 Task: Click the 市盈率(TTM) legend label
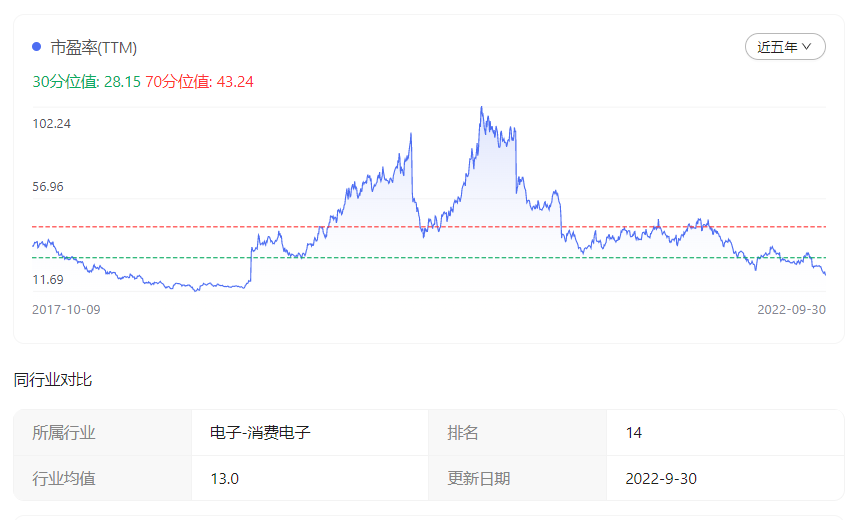[94, 47]
